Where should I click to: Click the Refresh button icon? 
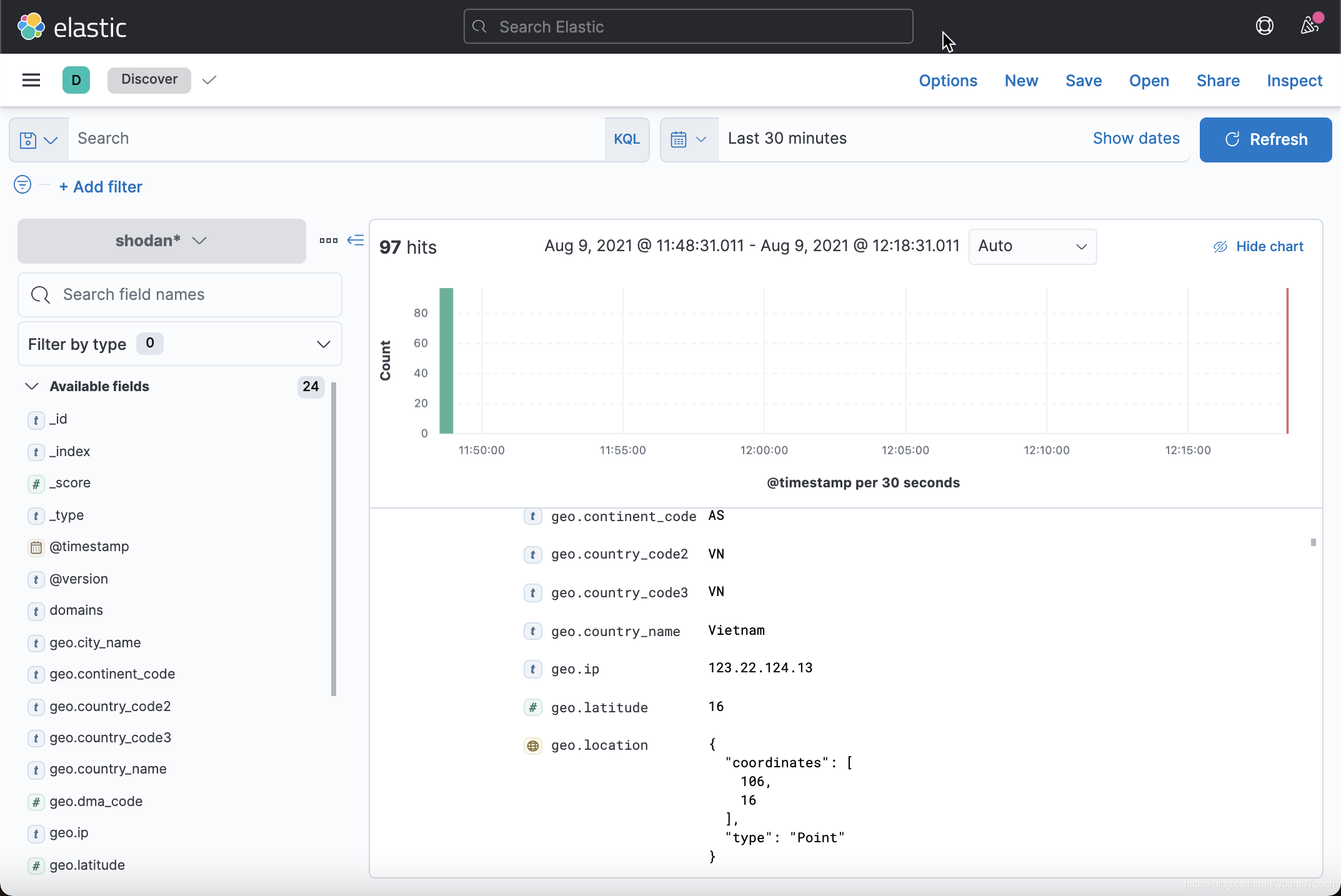click(1231, 140)
